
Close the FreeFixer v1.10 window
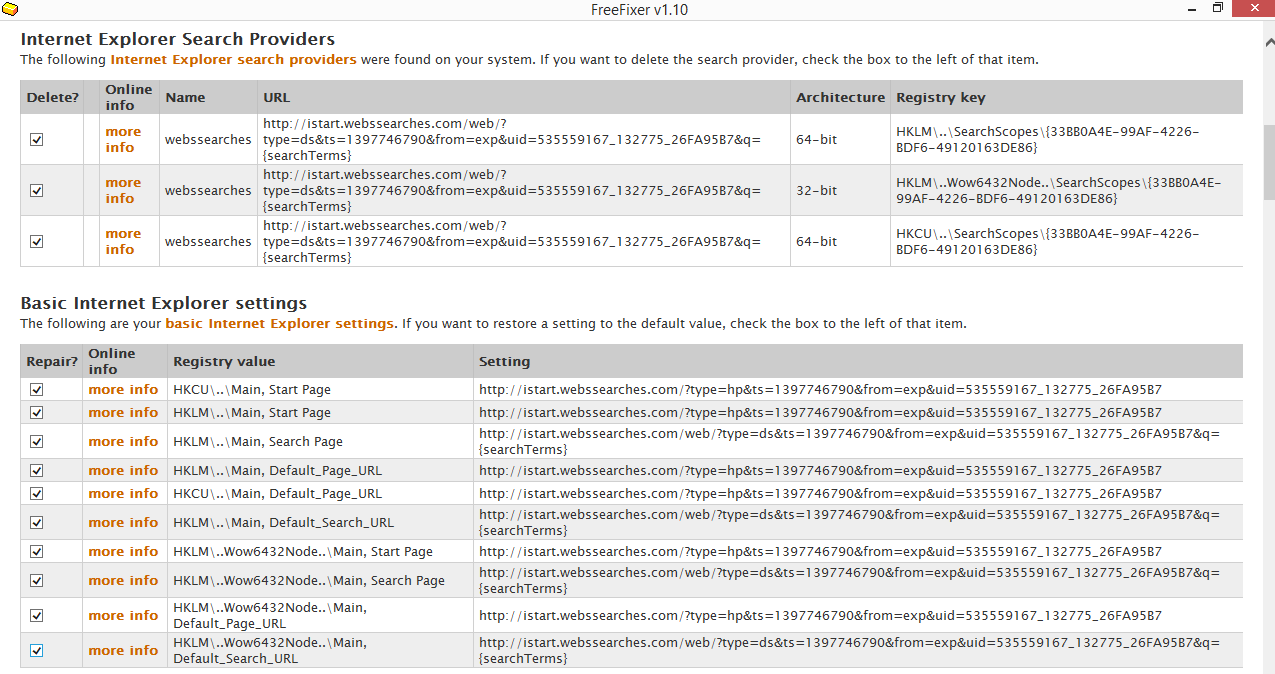click(1253, 9)
